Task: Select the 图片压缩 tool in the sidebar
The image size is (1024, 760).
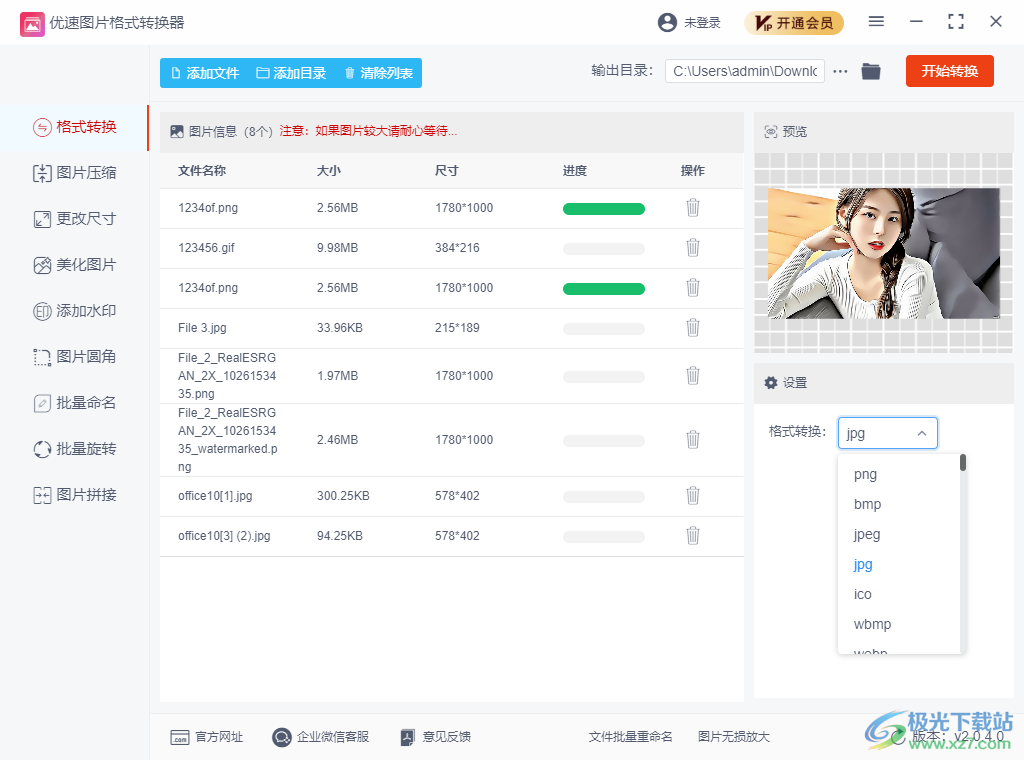Action: click(x=75, y=173)
